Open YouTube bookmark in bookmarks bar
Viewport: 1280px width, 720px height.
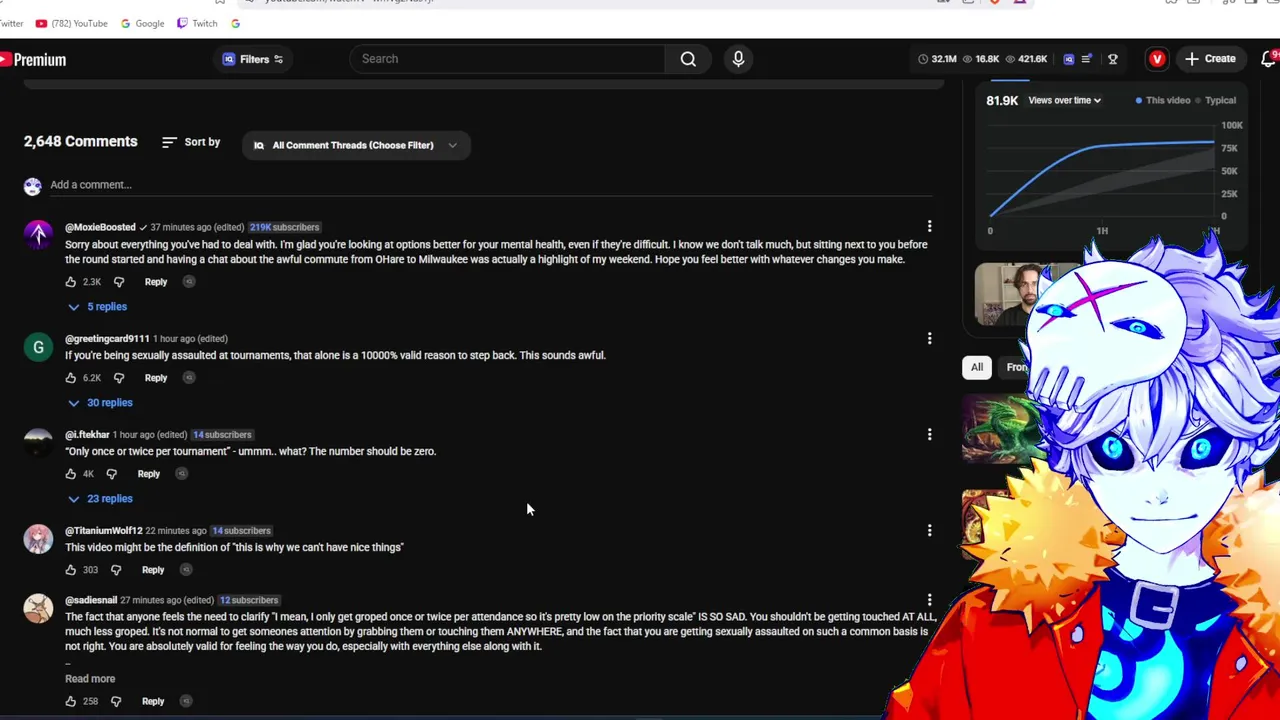pos(70,23)
